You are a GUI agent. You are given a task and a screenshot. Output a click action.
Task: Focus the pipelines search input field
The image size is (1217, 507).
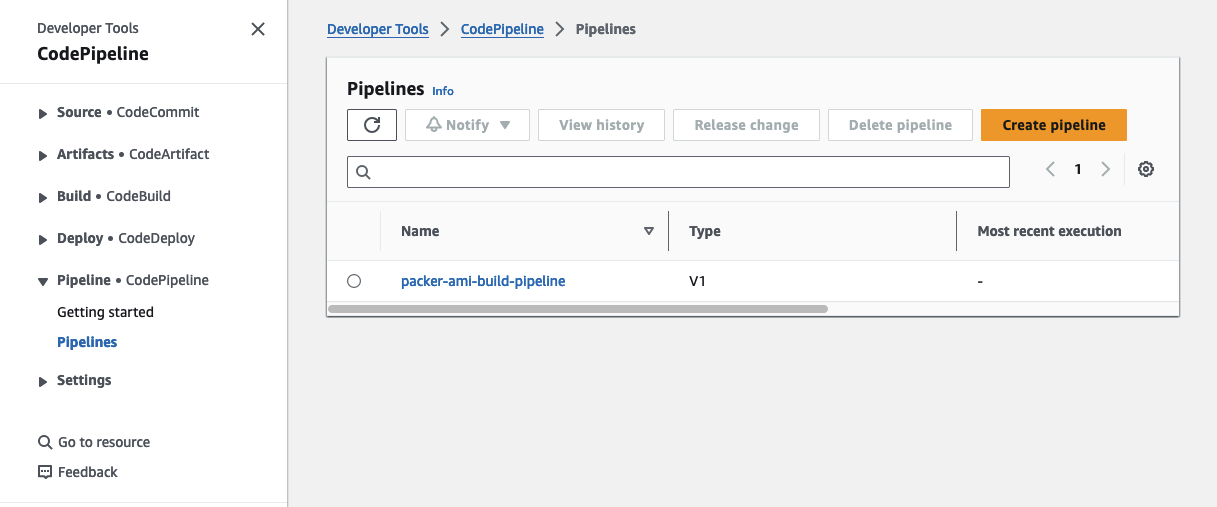click(x=678, y=172)
